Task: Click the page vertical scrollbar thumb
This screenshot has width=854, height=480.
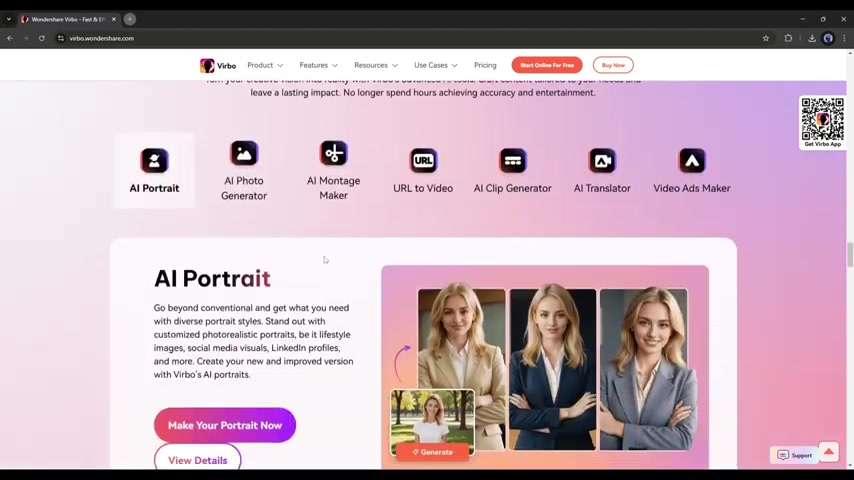Action: click(850, 255)
